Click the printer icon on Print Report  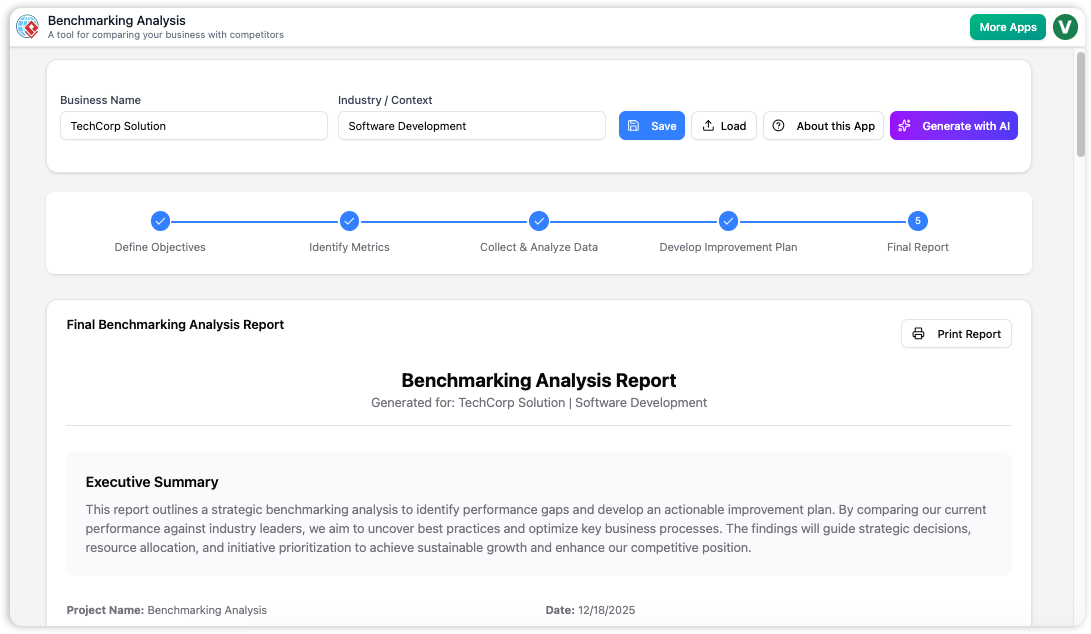coord(919,333)
